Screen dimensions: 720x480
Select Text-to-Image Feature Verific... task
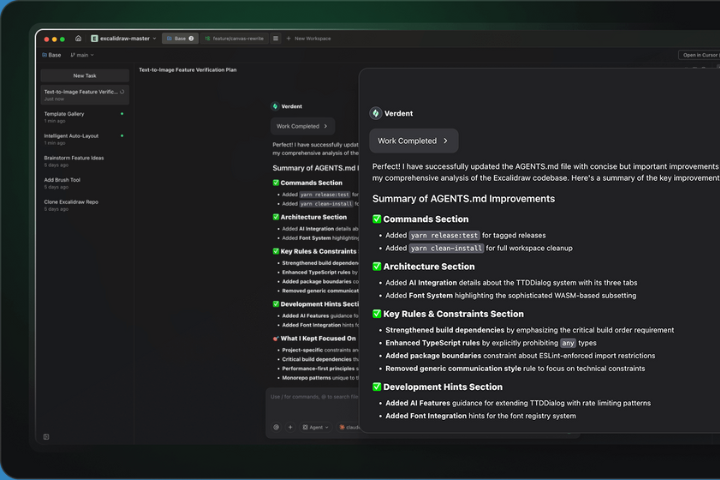pos(85,95)
